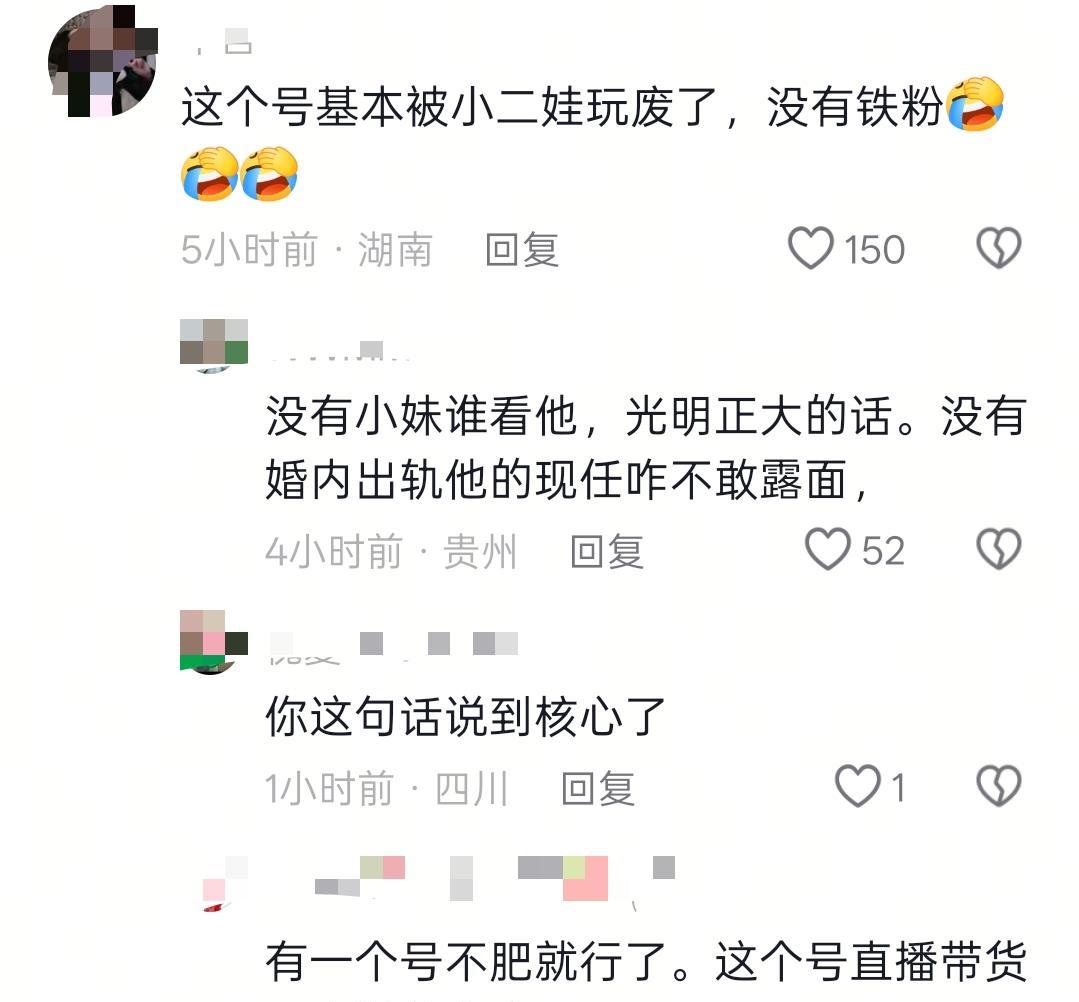Reply to the 1小时前 Sichuan comment

(597, 789)
